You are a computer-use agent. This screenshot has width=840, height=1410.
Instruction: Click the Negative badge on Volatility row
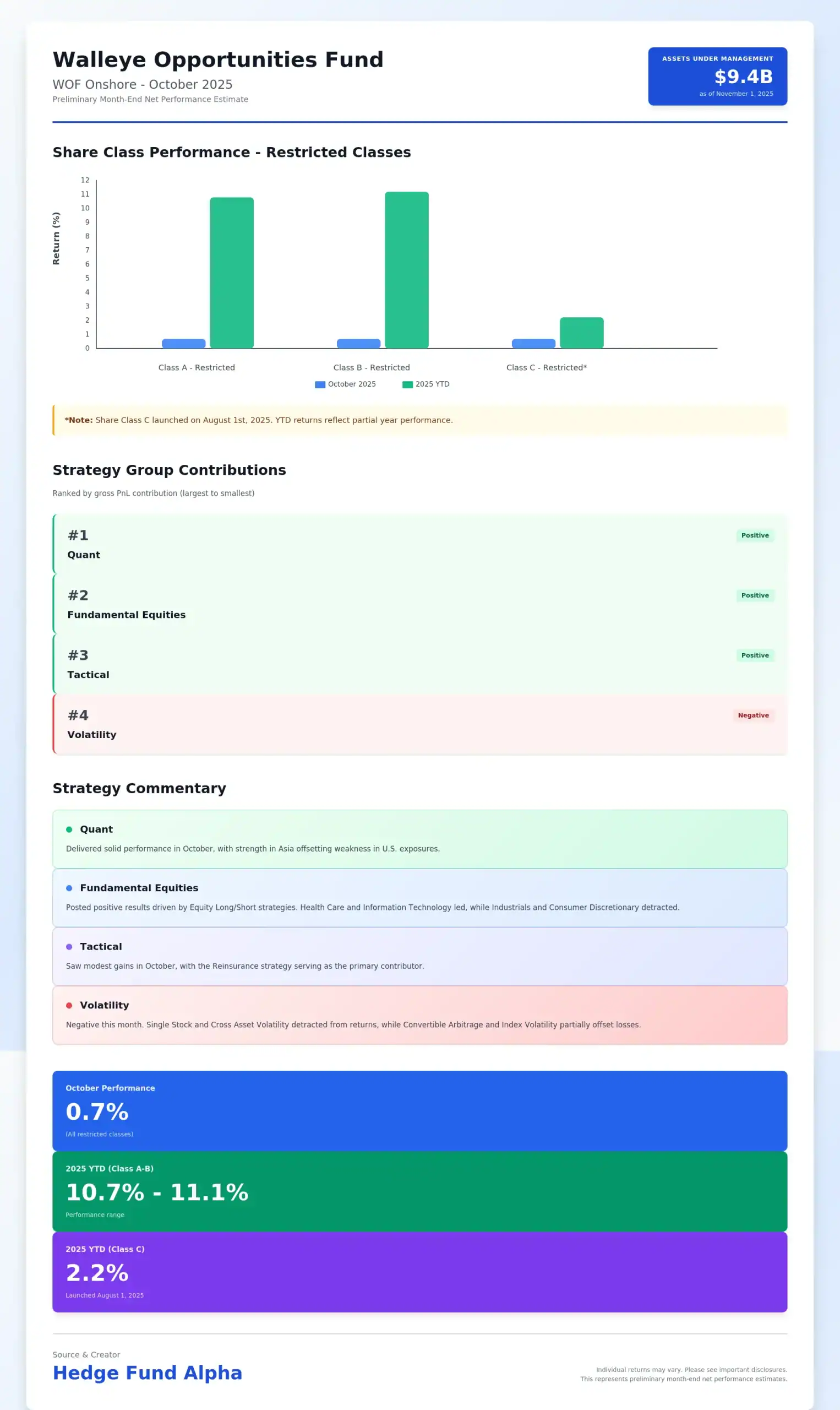click(753, 715)
